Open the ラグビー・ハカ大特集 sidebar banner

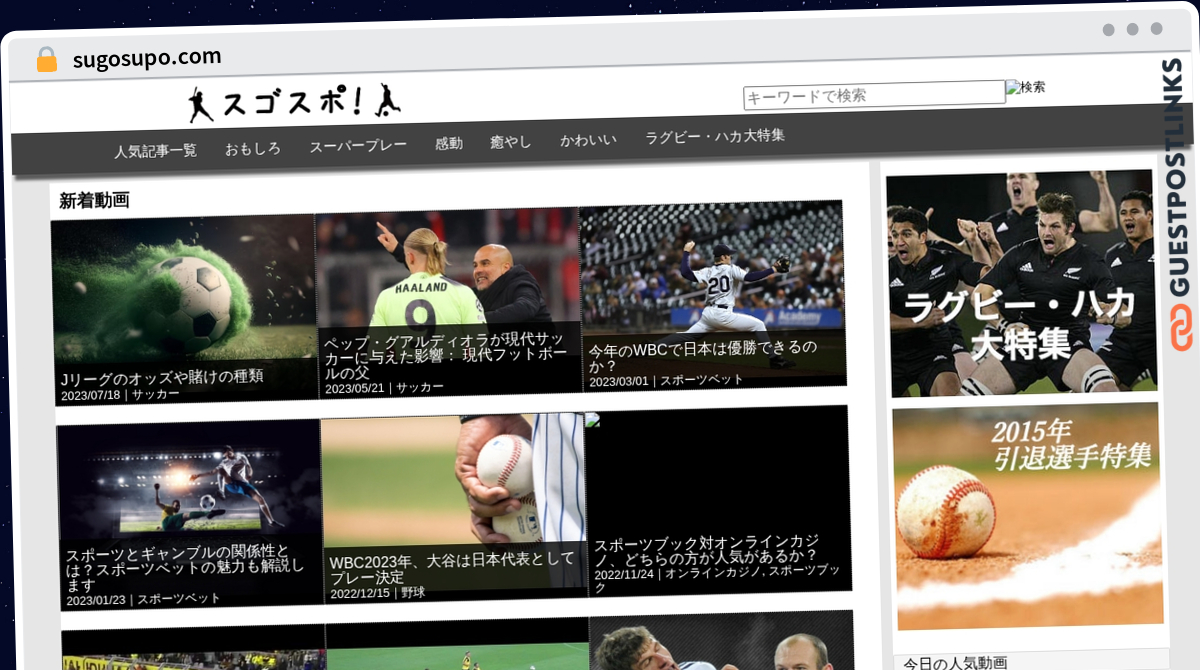(x=1022, y=283)
